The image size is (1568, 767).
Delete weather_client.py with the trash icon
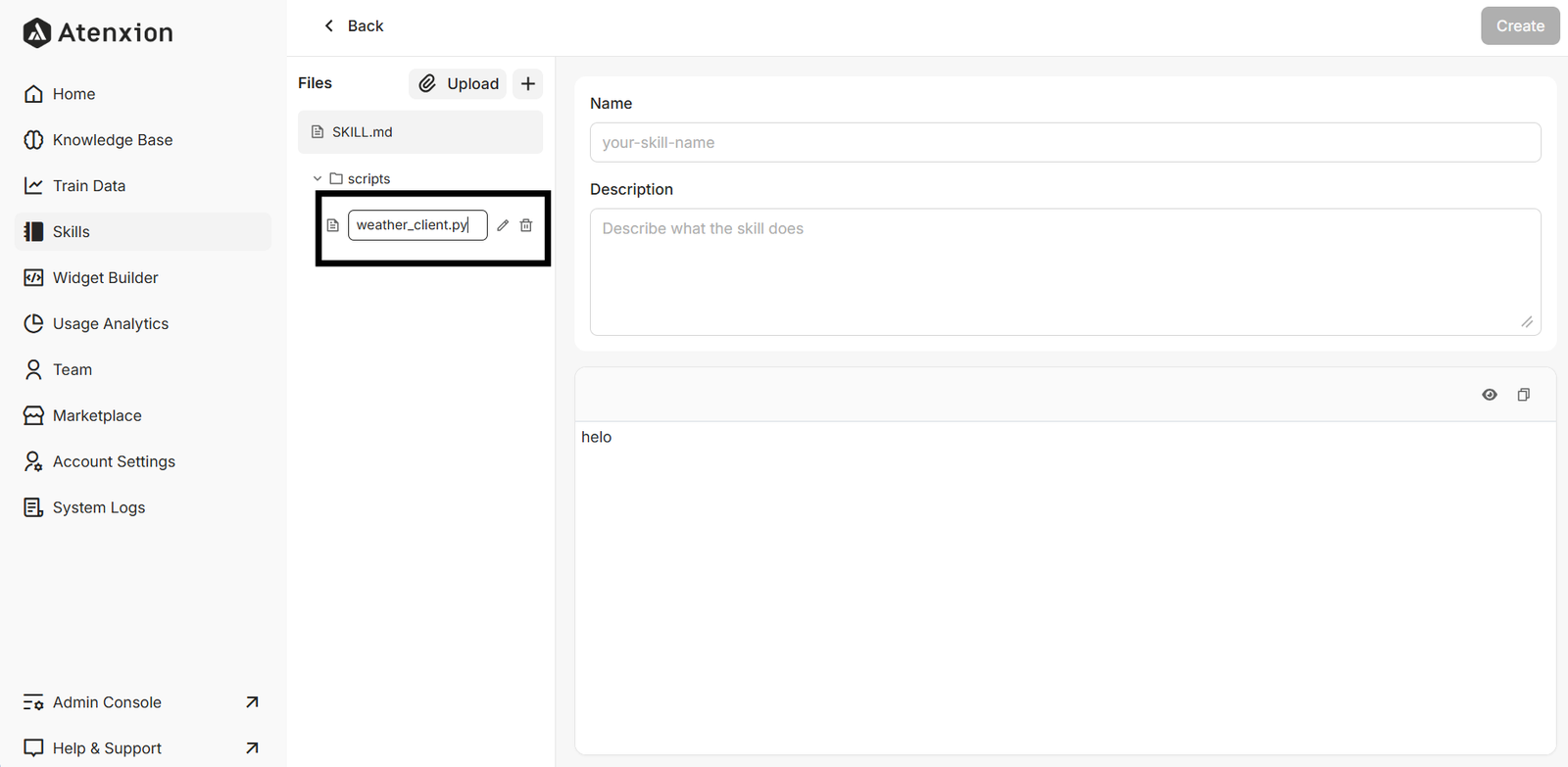tap(526, 225)
